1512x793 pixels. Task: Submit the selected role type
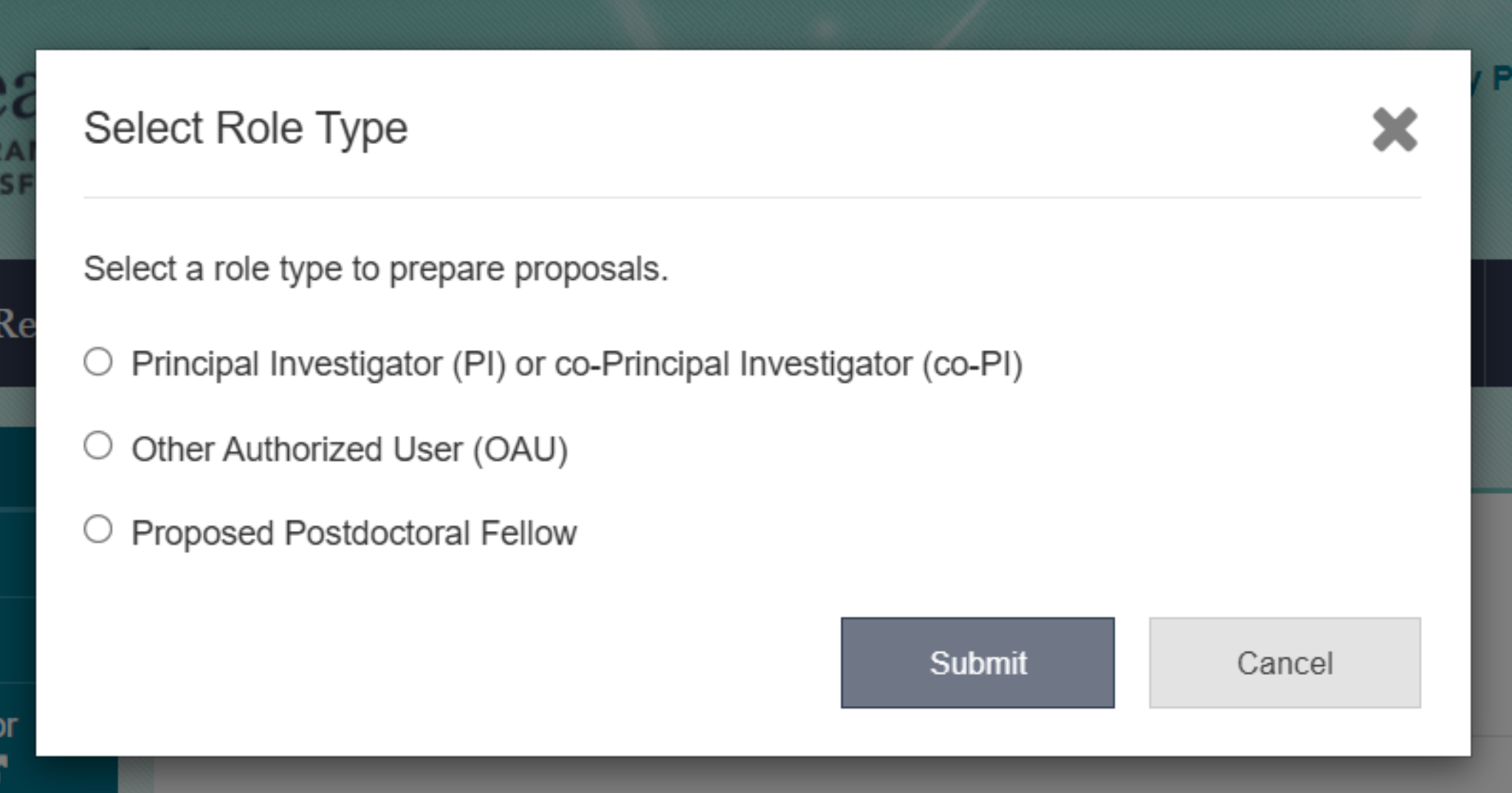coord(977,663)
